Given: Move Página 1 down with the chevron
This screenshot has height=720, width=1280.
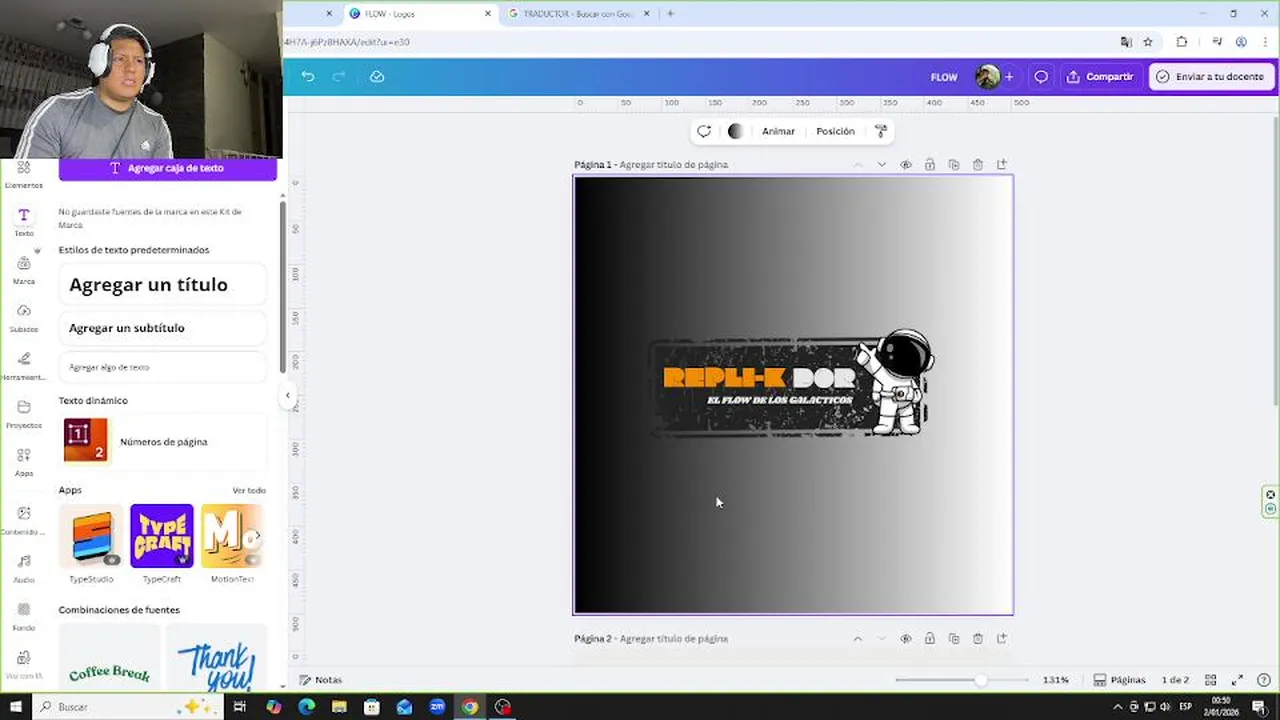Looking at the screenshot, I should pyautogui.click(x=881, y=165).
